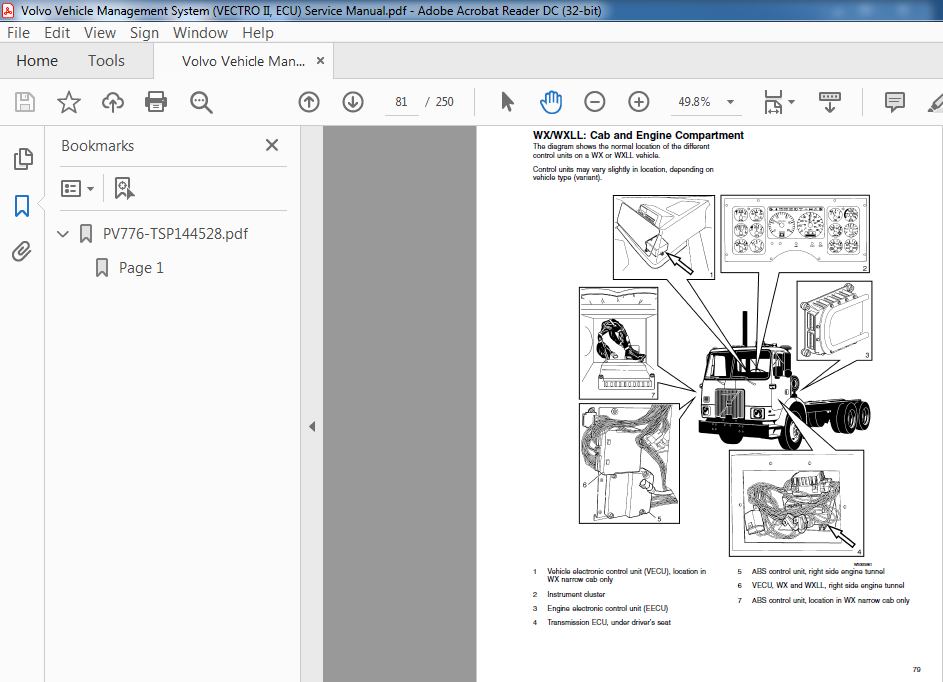Activate the Hand pan tool
The height and width of the screenshot is (682, 943).
[x=551, y=102]
